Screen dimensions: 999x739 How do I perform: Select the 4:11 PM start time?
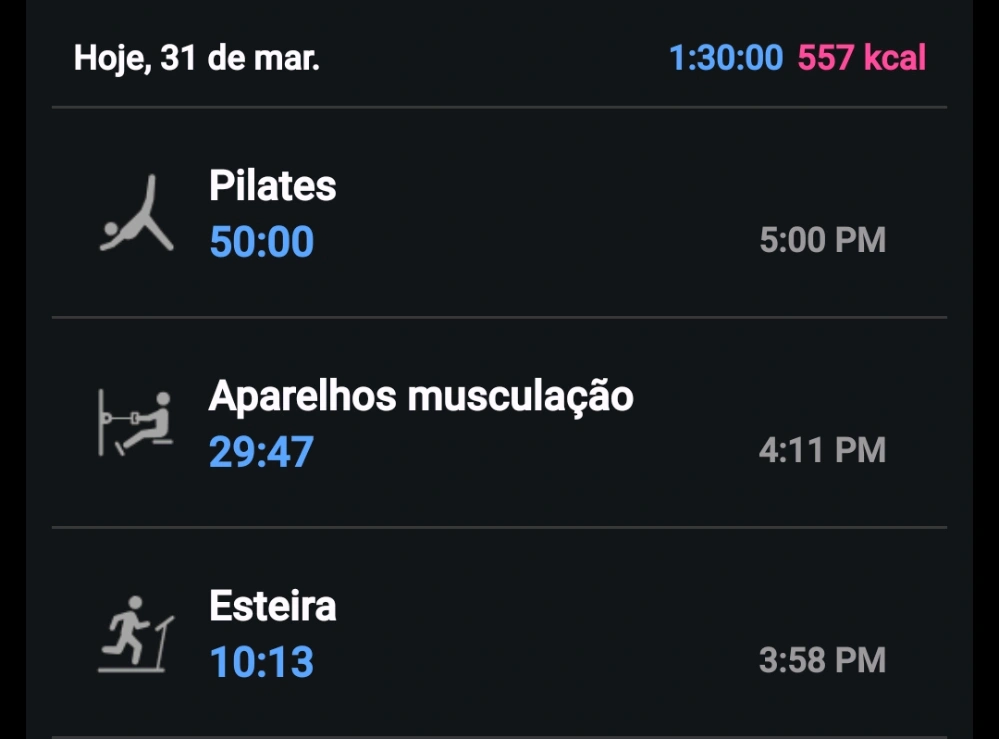(822, 451)
